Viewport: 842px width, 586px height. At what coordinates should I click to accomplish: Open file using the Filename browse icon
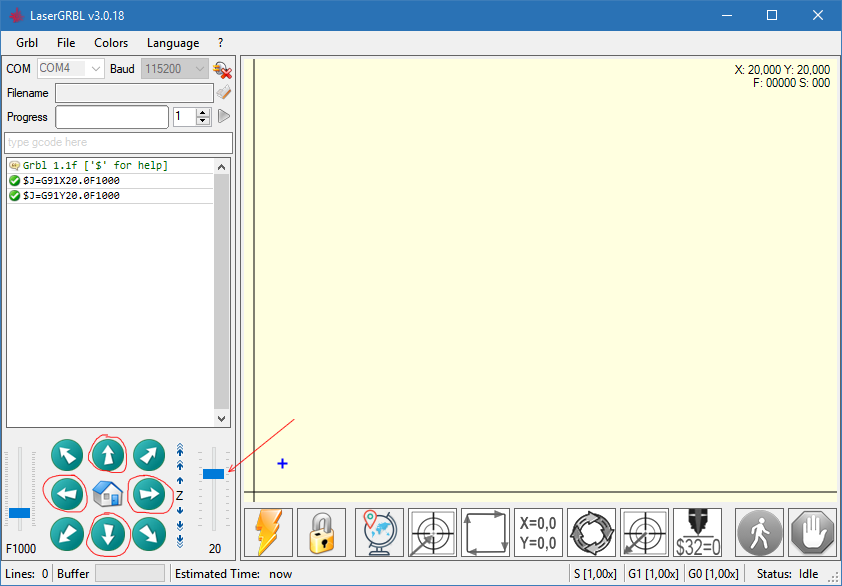(x=223, y=92)
